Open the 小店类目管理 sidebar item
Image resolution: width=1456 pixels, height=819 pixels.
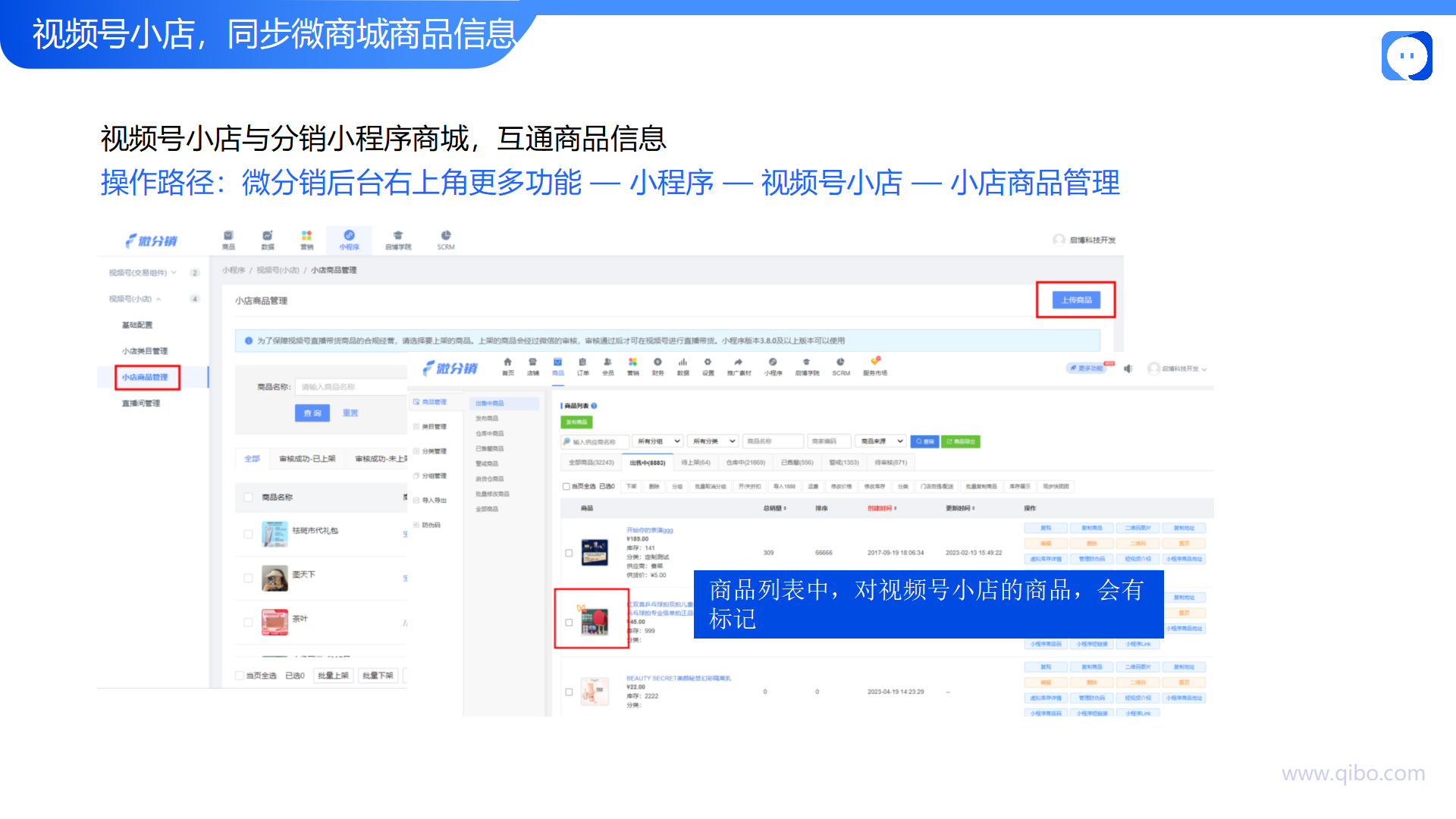[145, 351]
